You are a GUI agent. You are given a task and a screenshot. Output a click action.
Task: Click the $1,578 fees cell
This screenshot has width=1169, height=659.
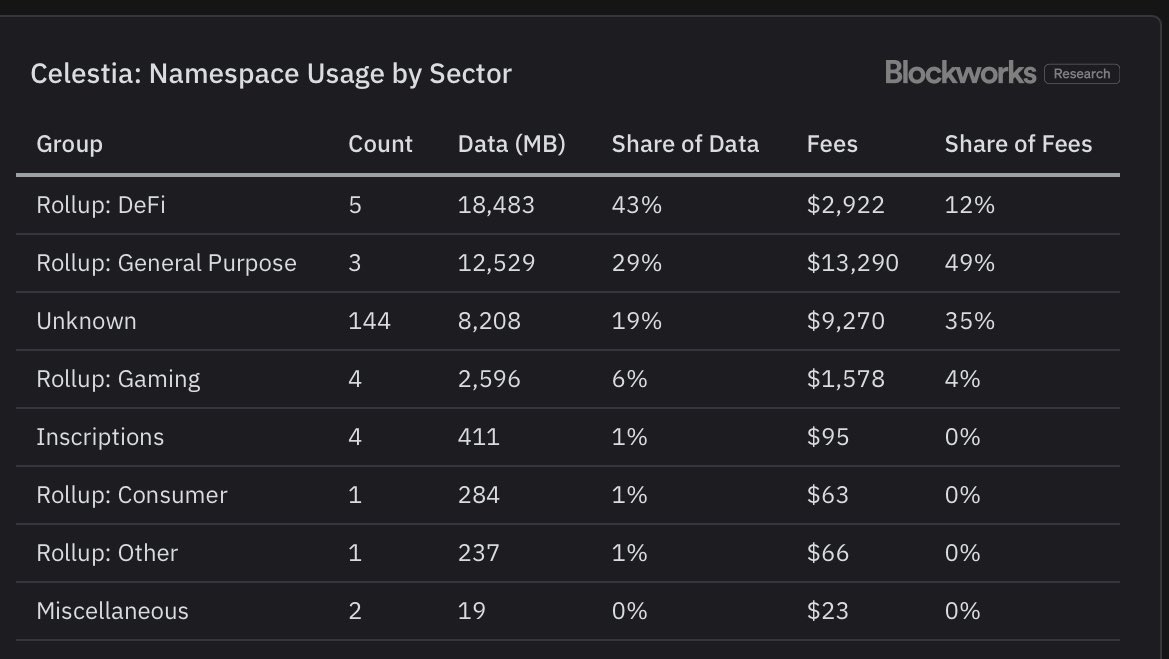click(x=845, y=379)
